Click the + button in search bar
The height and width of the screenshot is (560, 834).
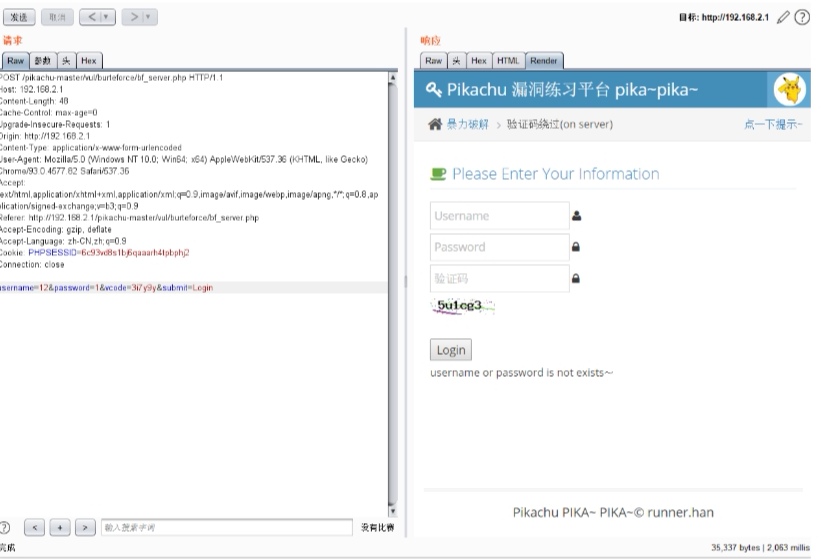tap(60, 528)
